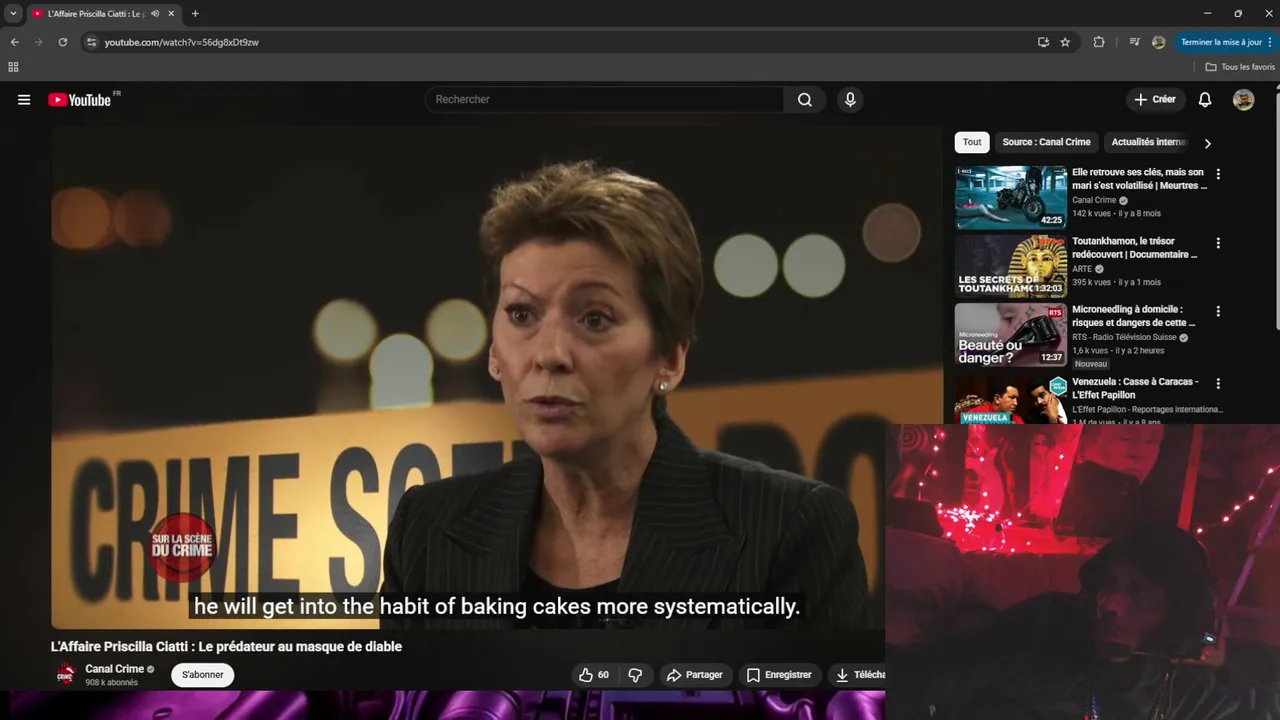Reload the current page
The image size is (1280, 720).
(x=62, y=42)
